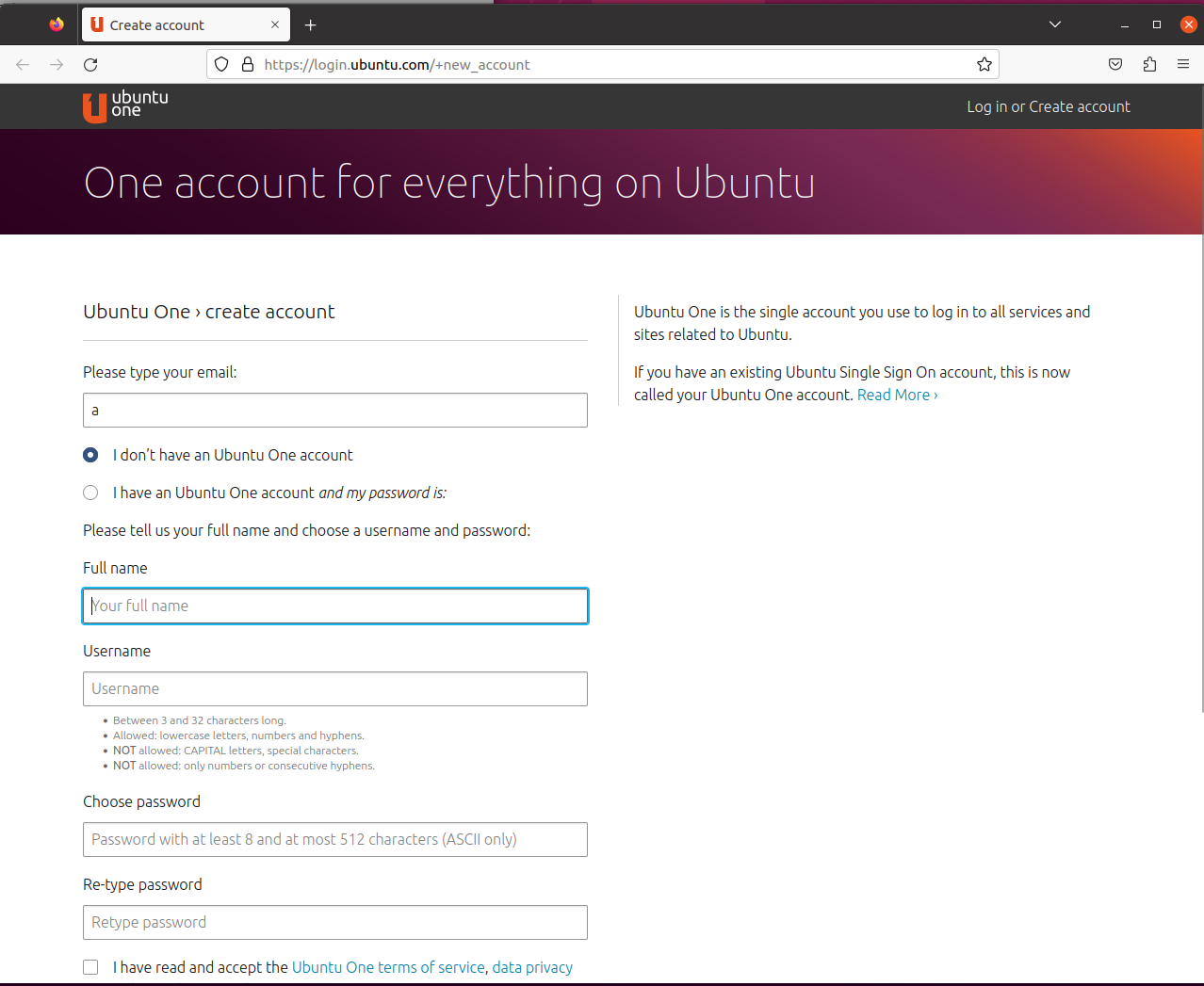Viewport: 1204px width, 986px height.
Task: Click the site security padlock icon
Action: point(248,64)
